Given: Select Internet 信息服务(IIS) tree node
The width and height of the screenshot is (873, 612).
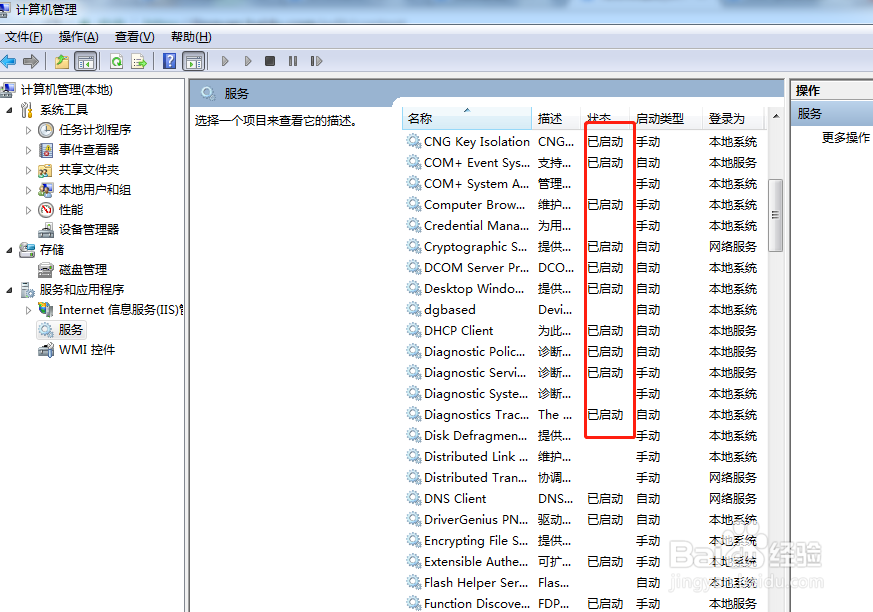Looking at the screenshot, I should tap(120, 310).
